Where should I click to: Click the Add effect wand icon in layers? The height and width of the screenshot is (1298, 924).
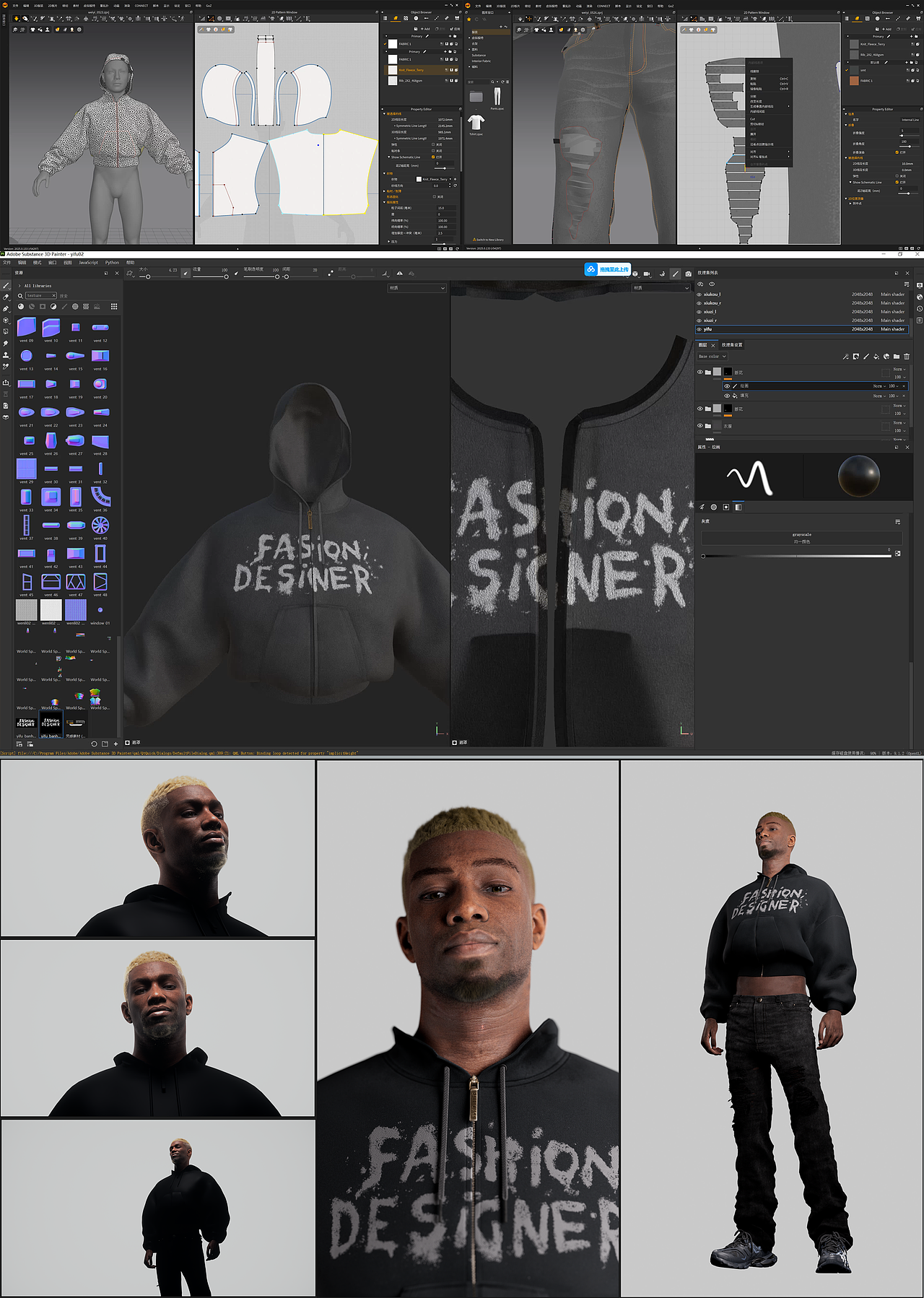[x=845, y=357]
